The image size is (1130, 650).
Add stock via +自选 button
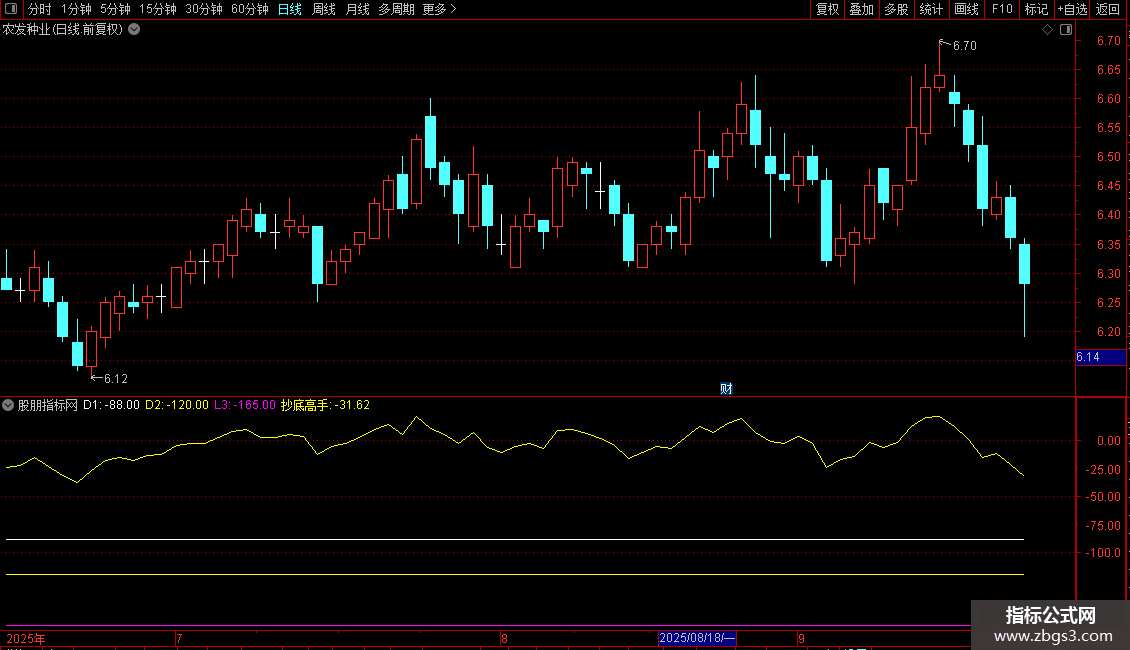[1072, 9]
